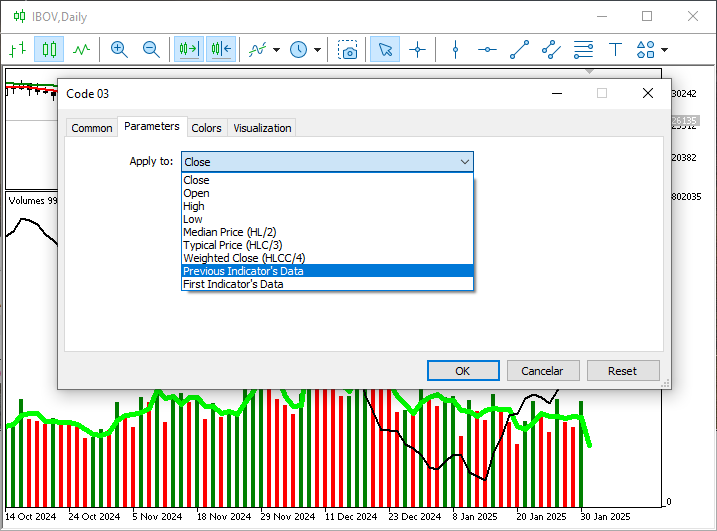
Task: Open the Visualization tab
Action: (x=262, y=128)
